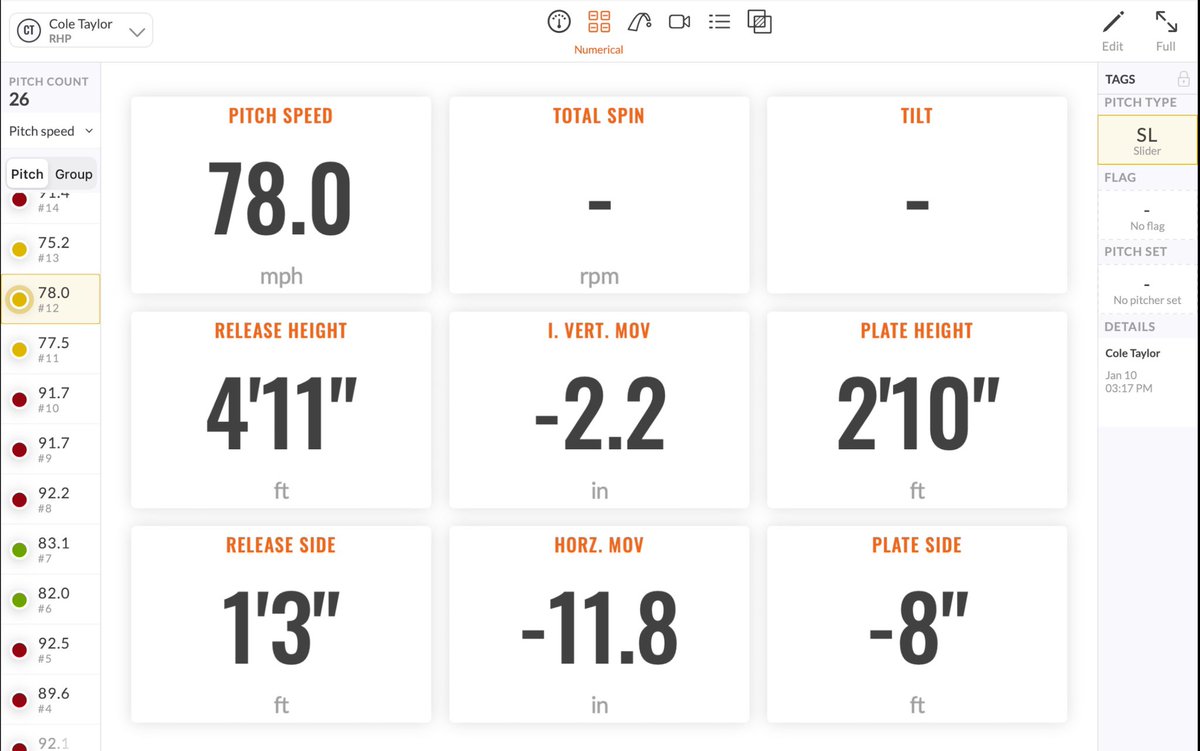The image size is (1200, 751).
Task: Select pitch #8 at 92.2 mph
Action: (50, 499)
